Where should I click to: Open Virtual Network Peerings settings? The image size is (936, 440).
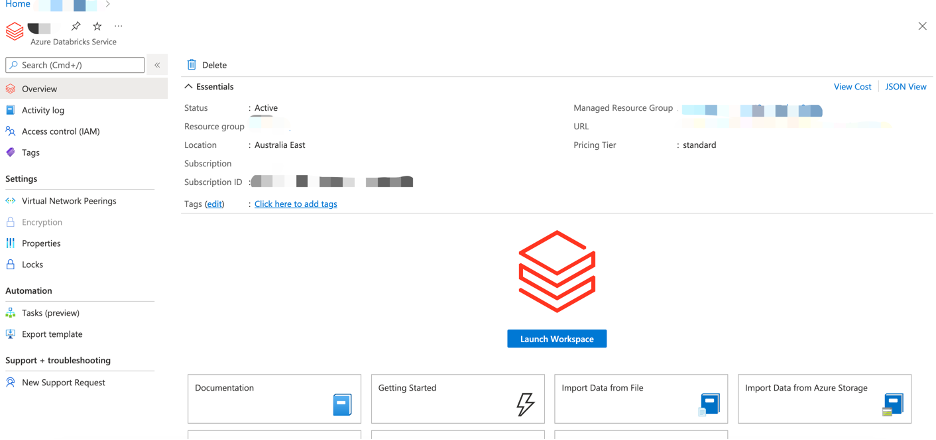(x=69, y=201)
